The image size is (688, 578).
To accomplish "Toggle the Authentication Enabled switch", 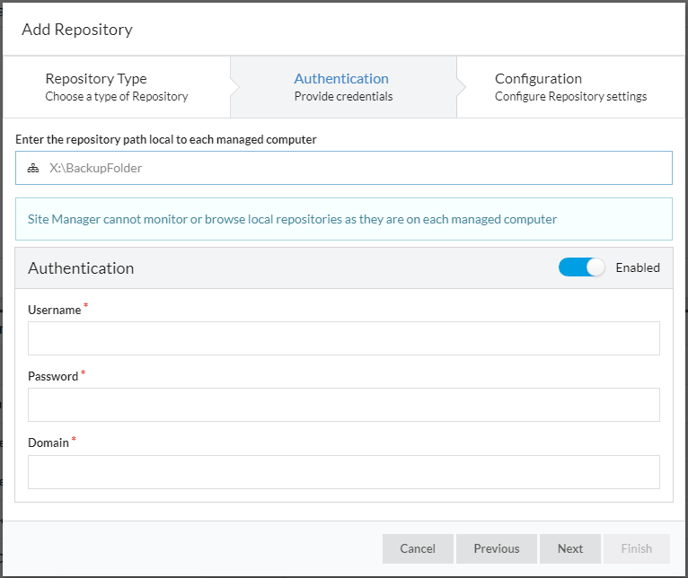I will coord(581,267).
